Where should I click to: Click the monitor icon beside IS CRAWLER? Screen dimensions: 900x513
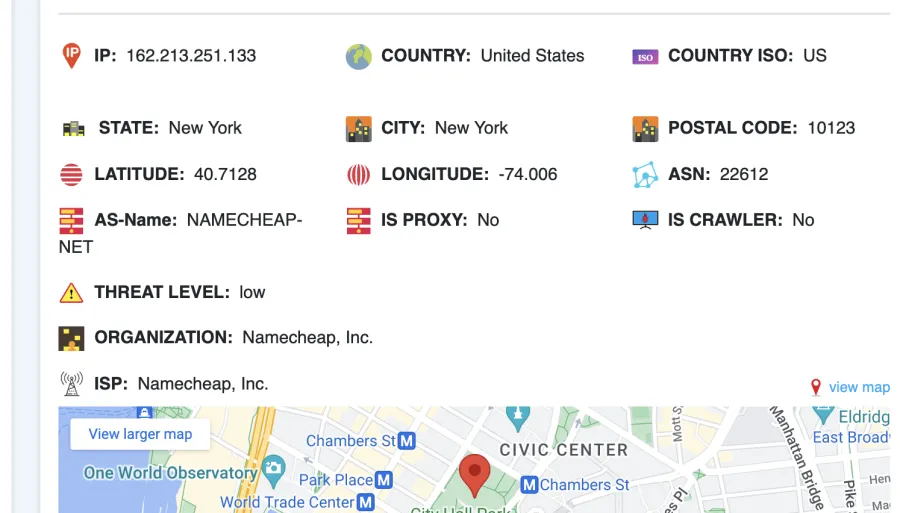[x=645, y=220]
